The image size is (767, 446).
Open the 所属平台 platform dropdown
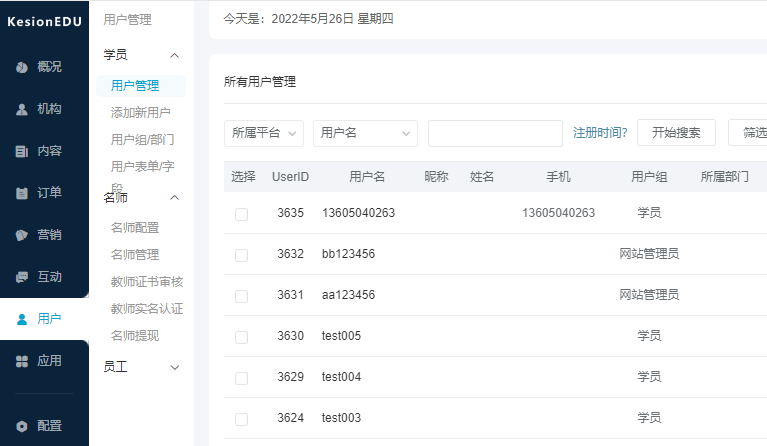point(264,133)
